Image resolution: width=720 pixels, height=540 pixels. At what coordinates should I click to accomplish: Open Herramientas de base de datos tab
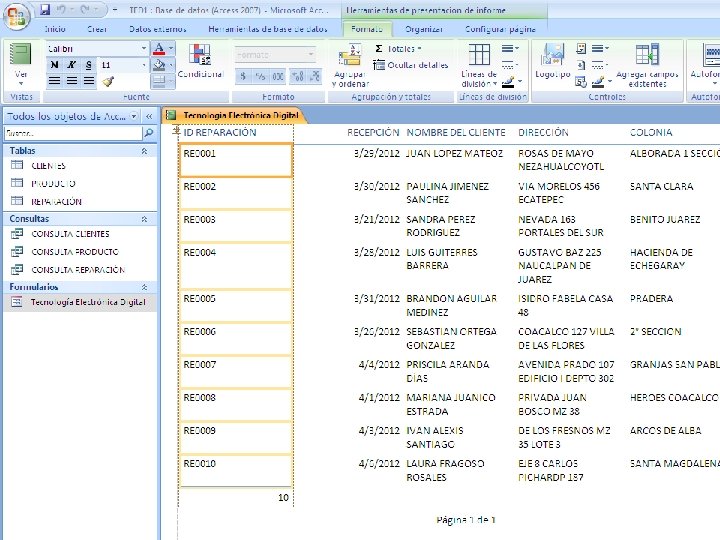click(268, 29)
